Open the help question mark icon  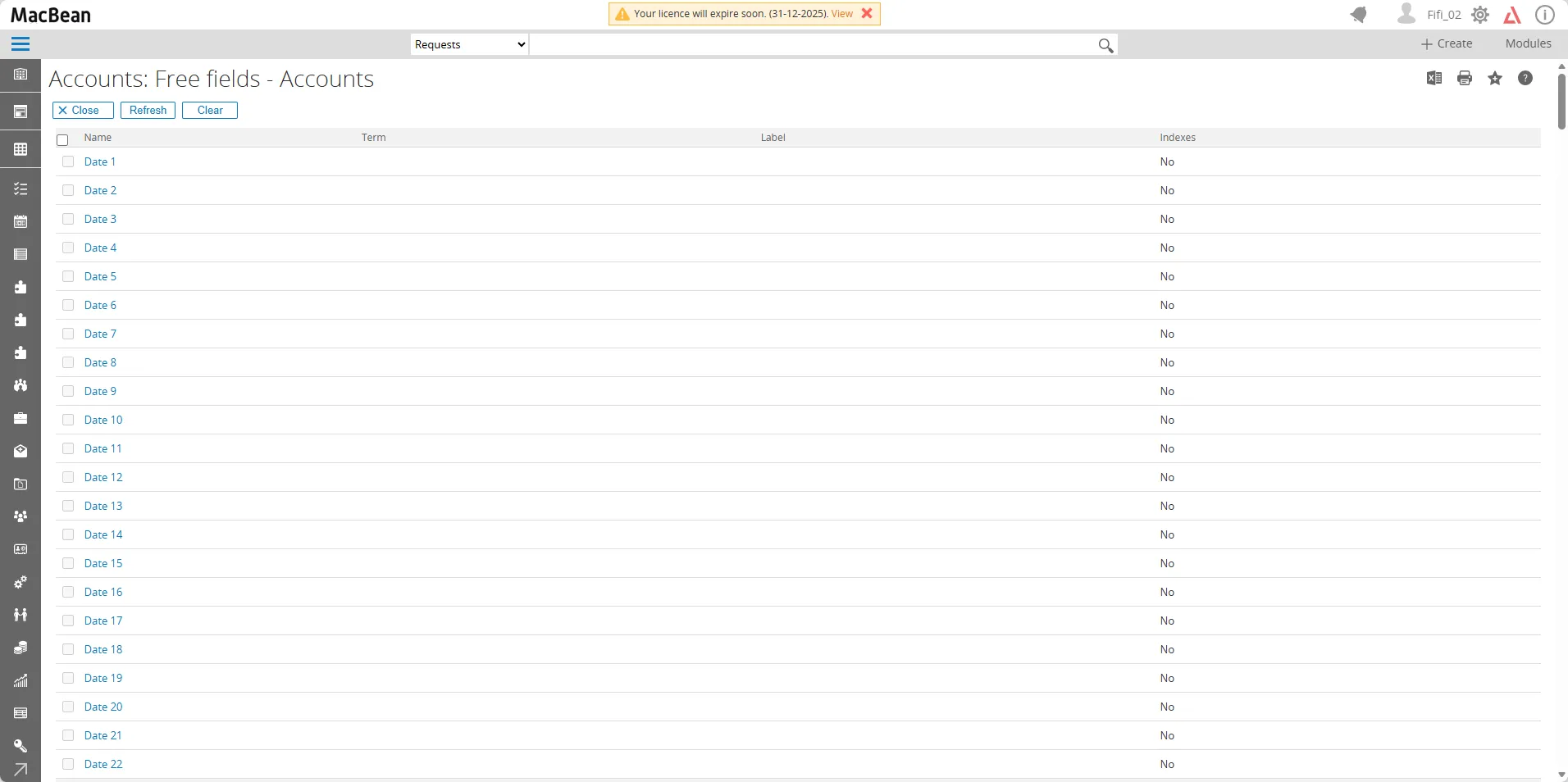pos(1525,79)
